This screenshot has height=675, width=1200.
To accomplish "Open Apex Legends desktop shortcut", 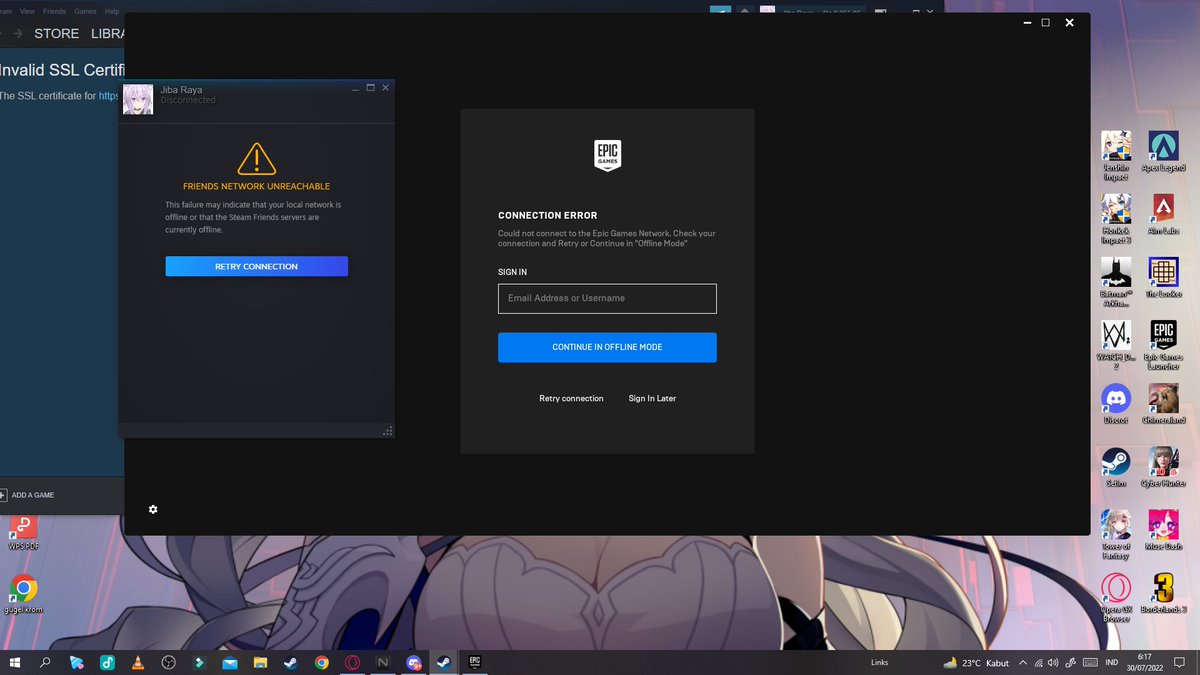I will [1163, 152].
